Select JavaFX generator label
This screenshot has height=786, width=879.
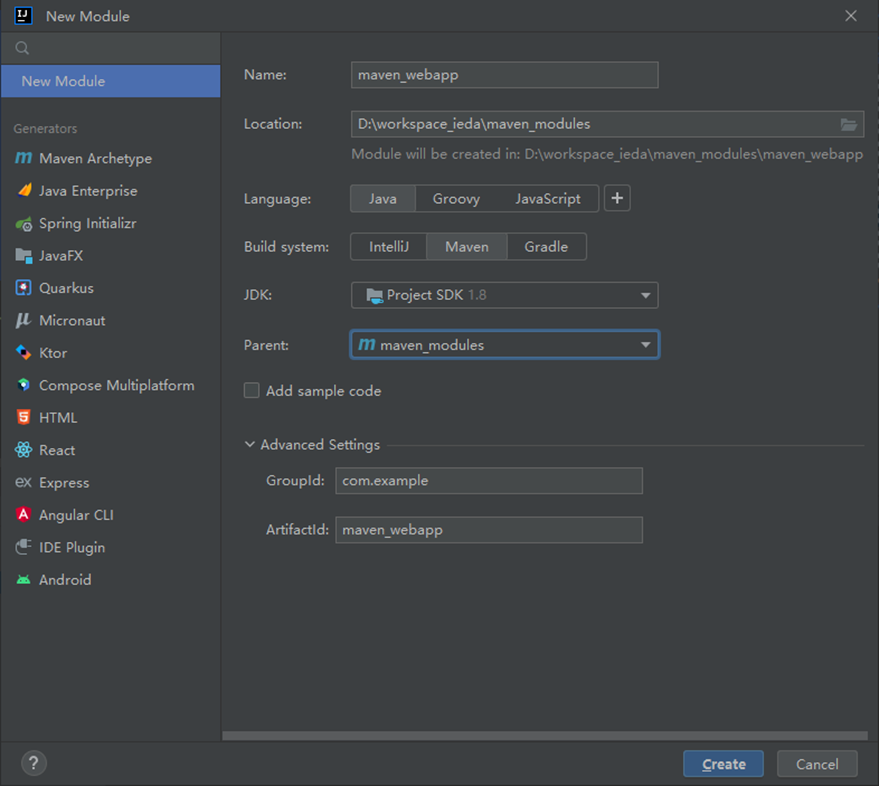coord(61,256)
